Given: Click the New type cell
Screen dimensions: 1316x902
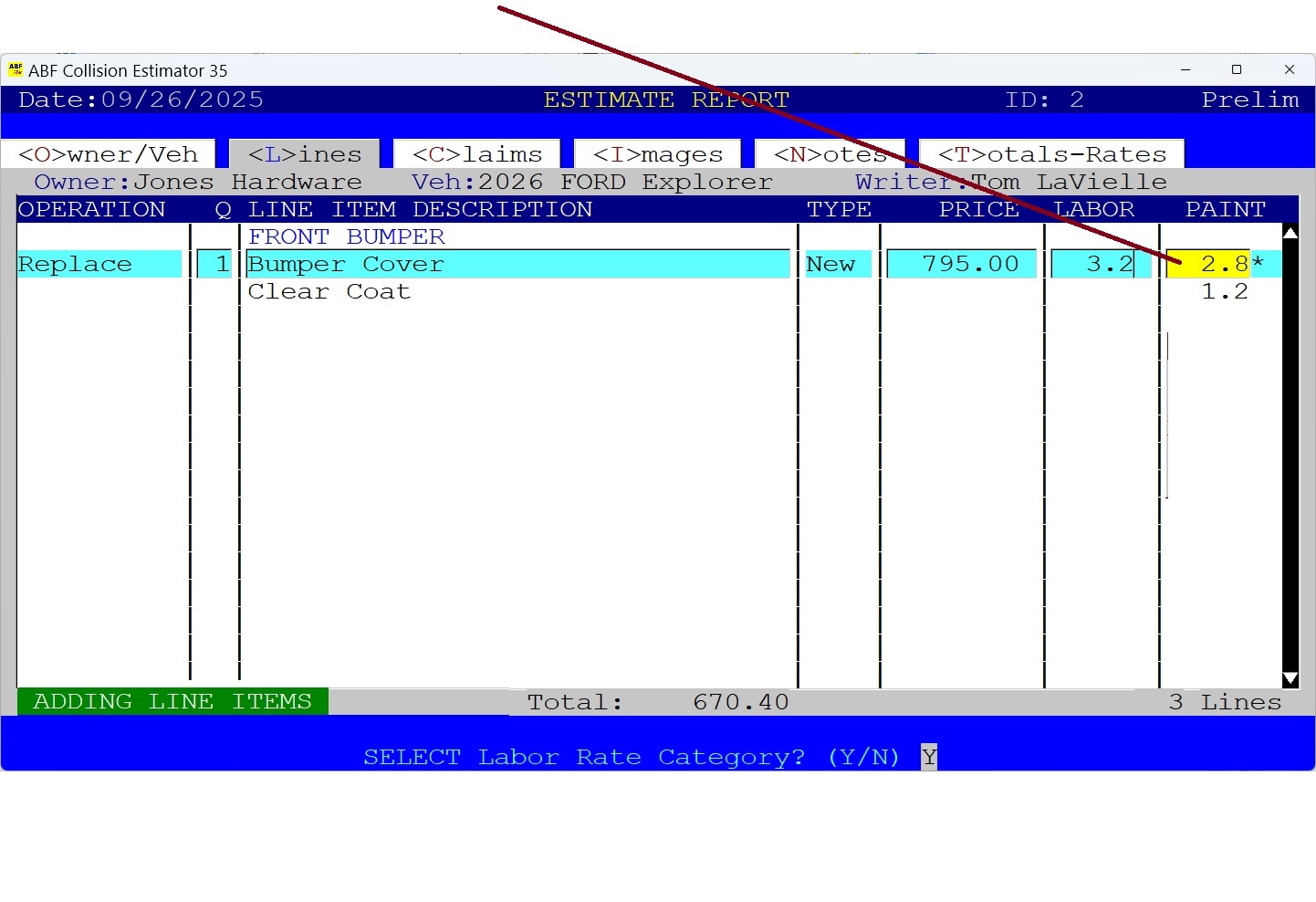Looking at the screenshot, I should click(x=833, y=264).
